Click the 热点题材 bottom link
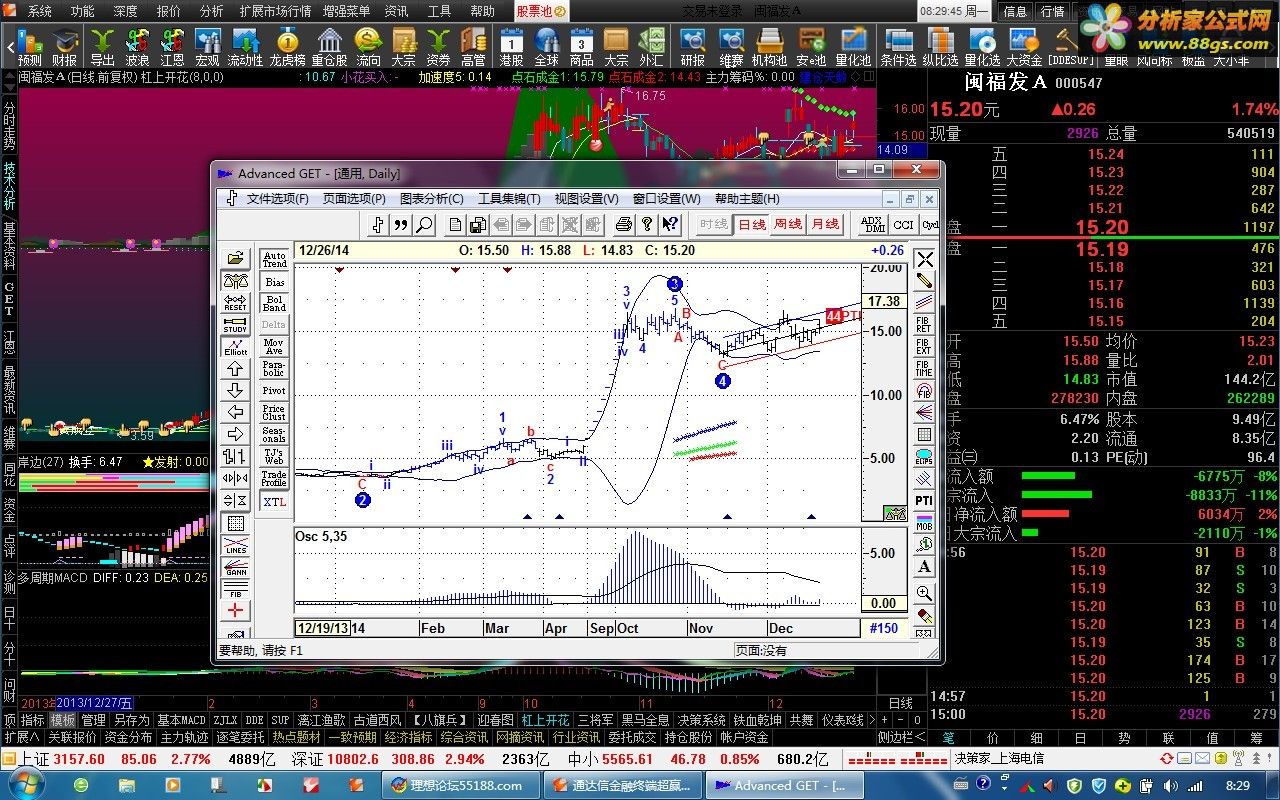The width and height of the screenshot is (1280, 800). tap(297, 737)
